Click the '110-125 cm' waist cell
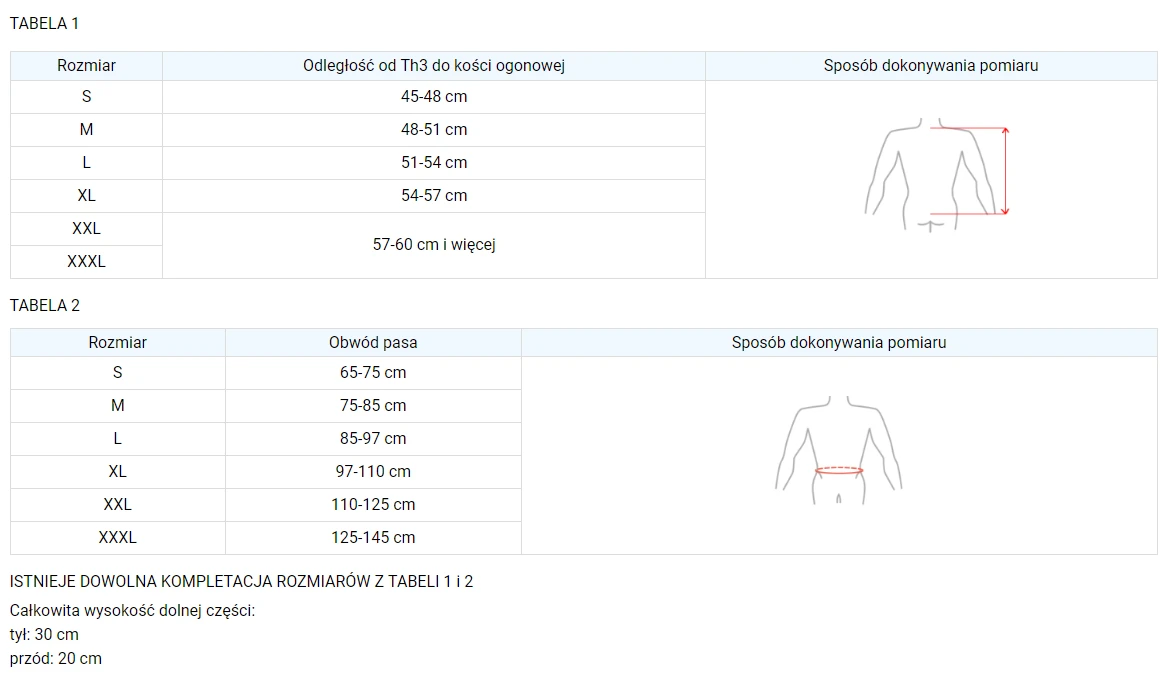This screenshot has height=673, width=1171. click(373, 504)
